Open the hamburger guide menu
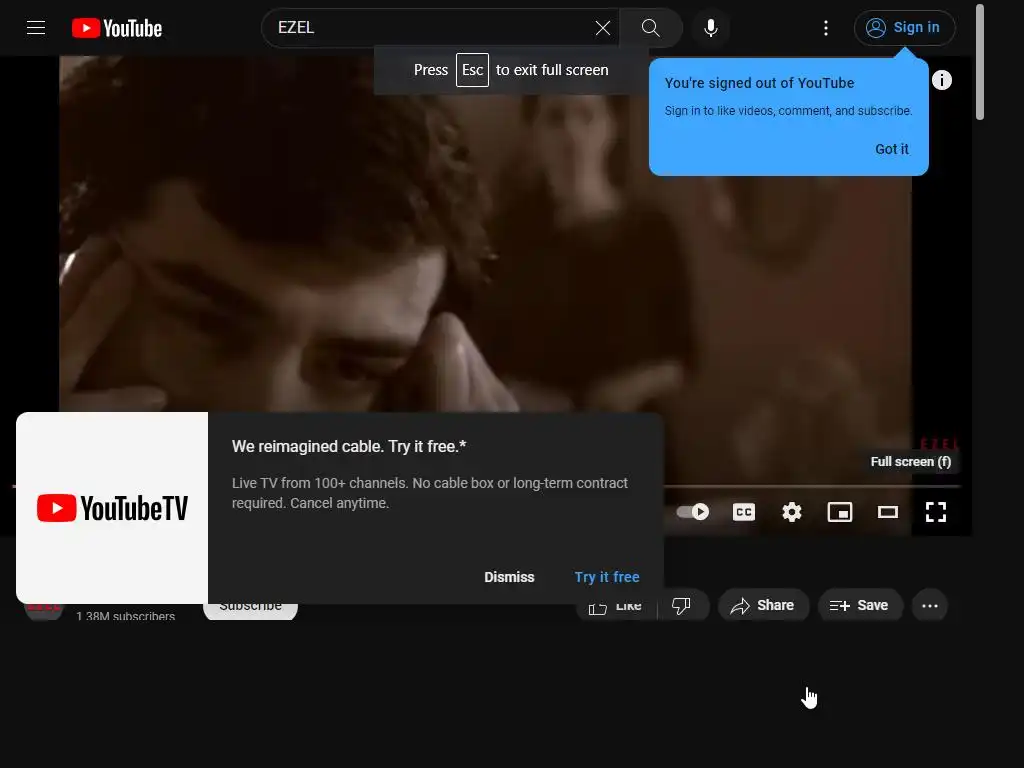The height and width of the screenshot is (768, 1024). (x=36, y=28)
